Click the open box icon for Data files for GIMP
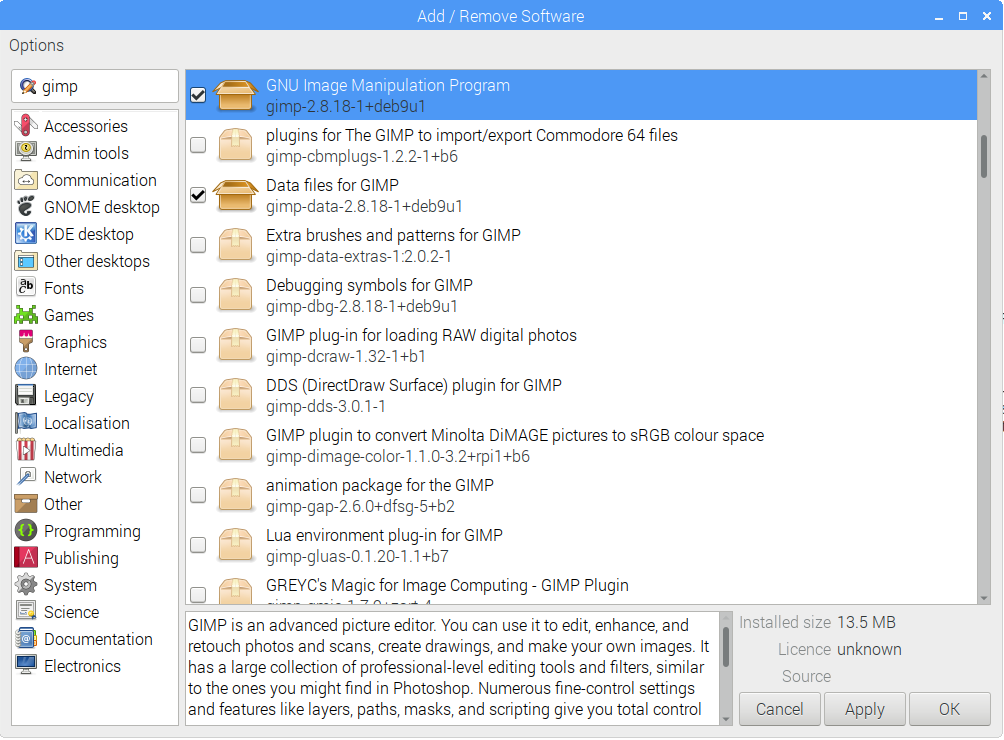1004x740 pixels. coord(235,195)
